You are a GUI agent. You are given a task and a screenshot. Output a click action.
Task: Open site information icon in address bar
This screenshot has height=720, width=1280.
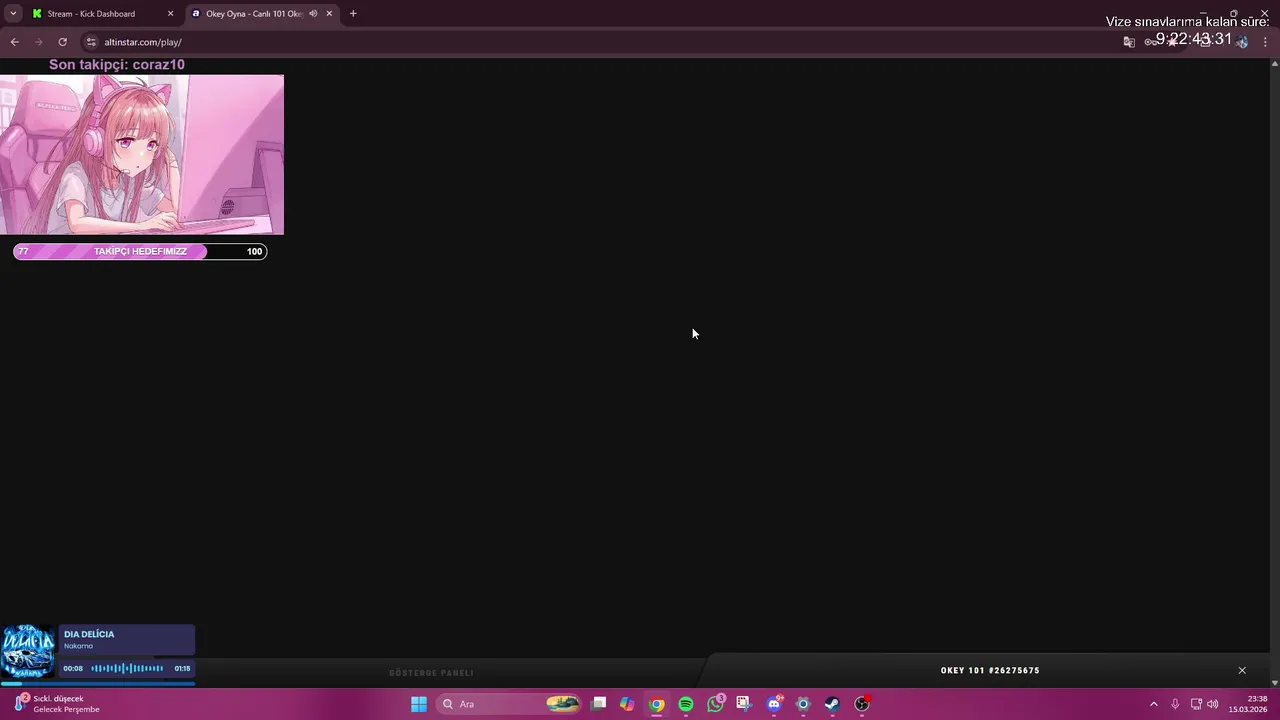click(91, 42)
